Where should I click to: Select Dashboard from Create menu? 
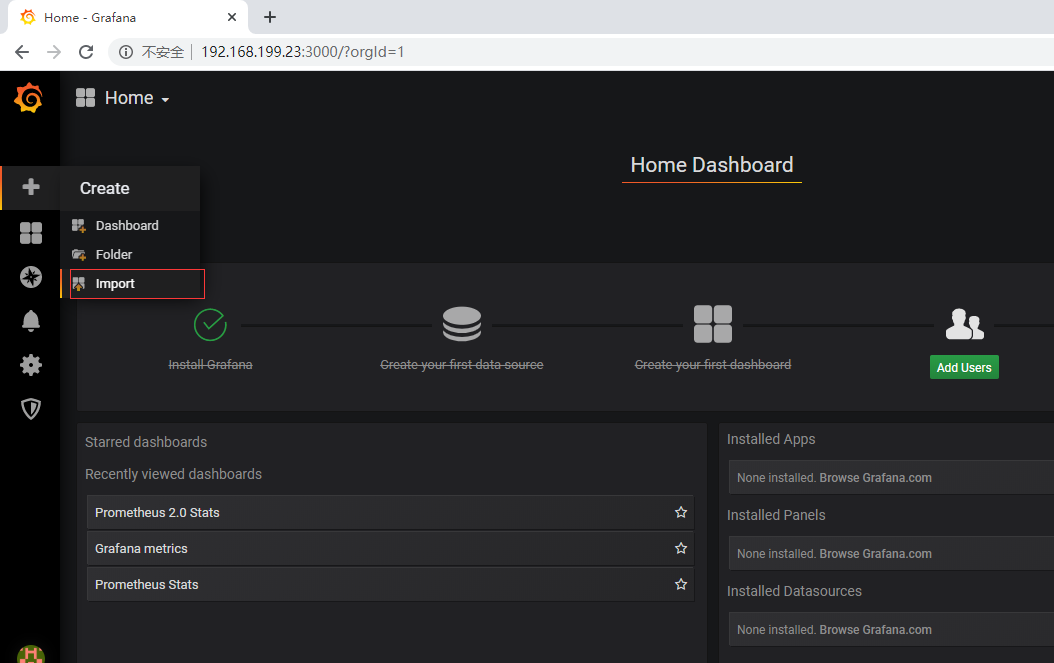[x=130, y=225]
